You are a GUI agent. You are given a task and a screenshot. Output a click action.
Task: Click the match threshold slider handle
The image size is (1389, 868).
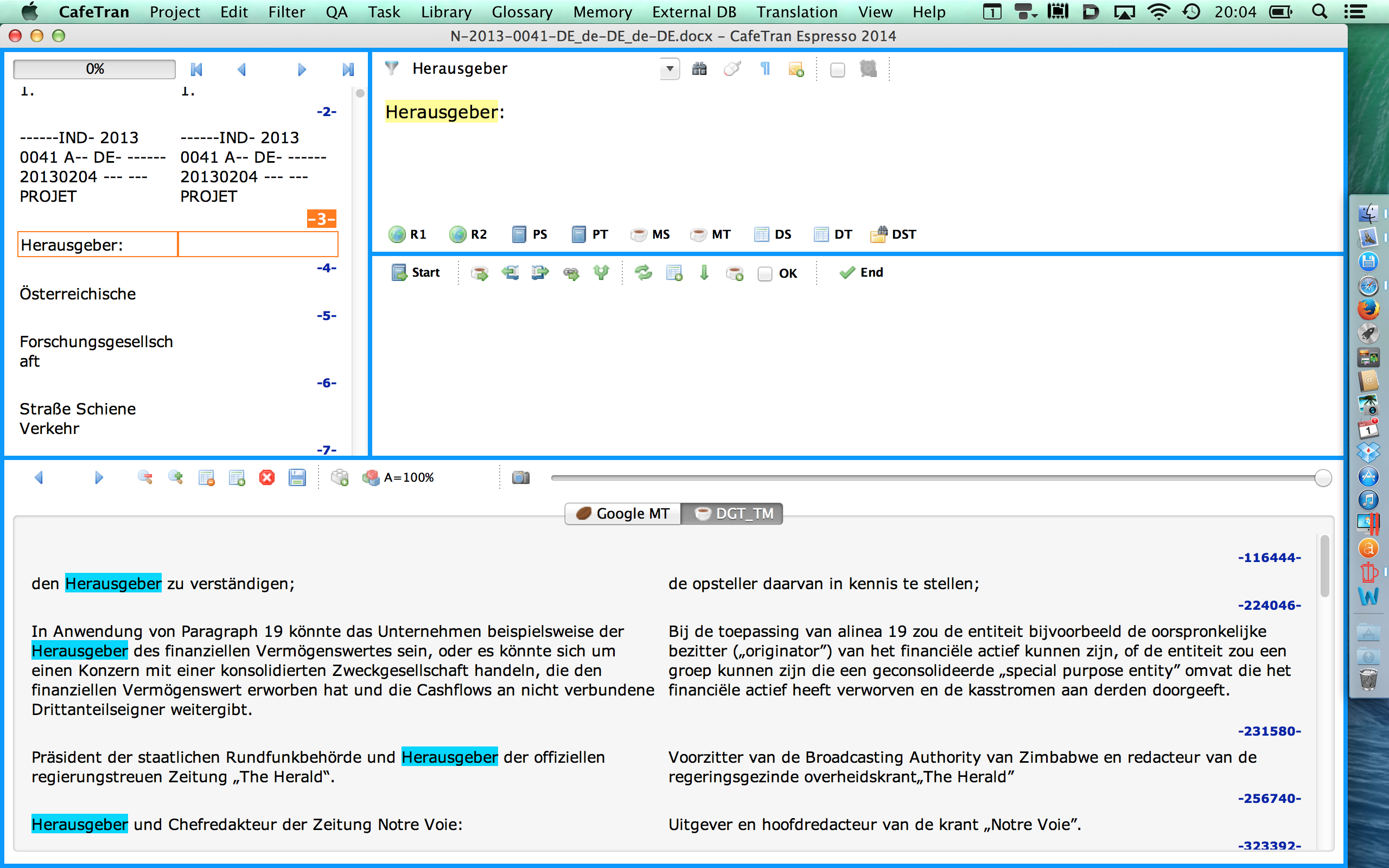point(1322,477)
